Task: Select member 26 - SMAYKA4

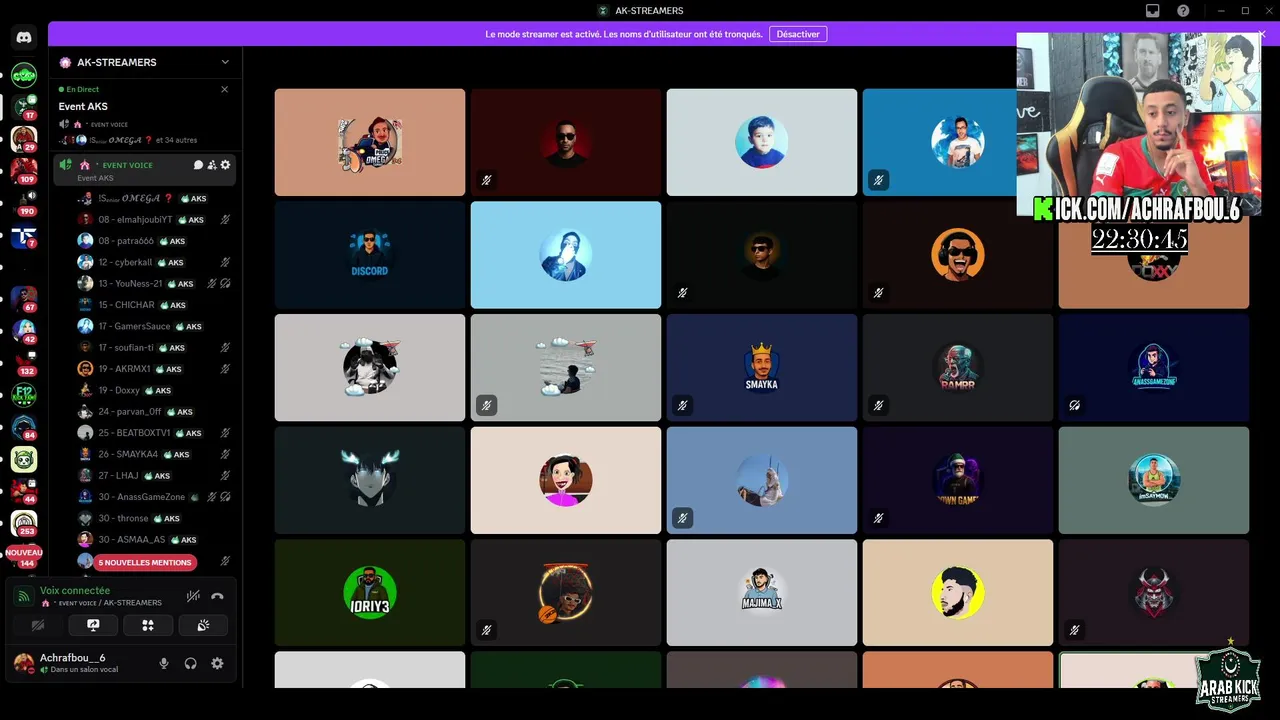Action: point(154,454)
